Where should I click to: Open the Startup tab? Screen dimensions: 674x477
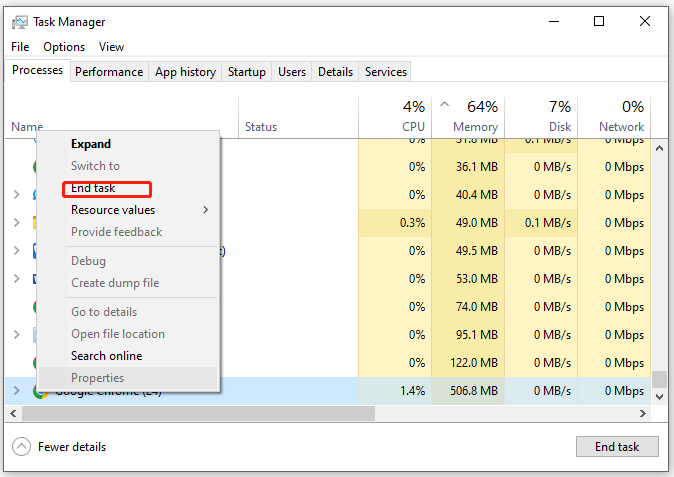(247, 72)
